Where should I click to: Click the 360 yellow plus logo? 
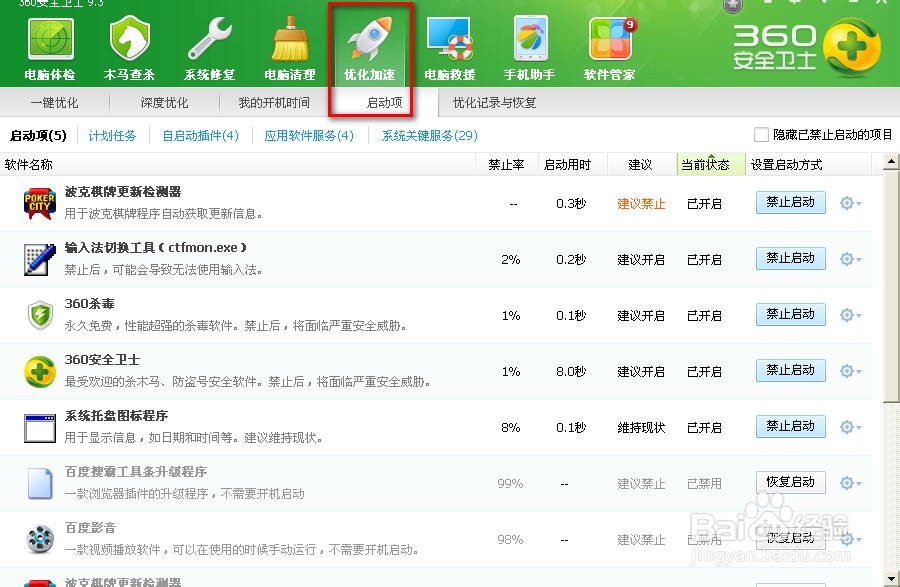(x=852, y=47)
